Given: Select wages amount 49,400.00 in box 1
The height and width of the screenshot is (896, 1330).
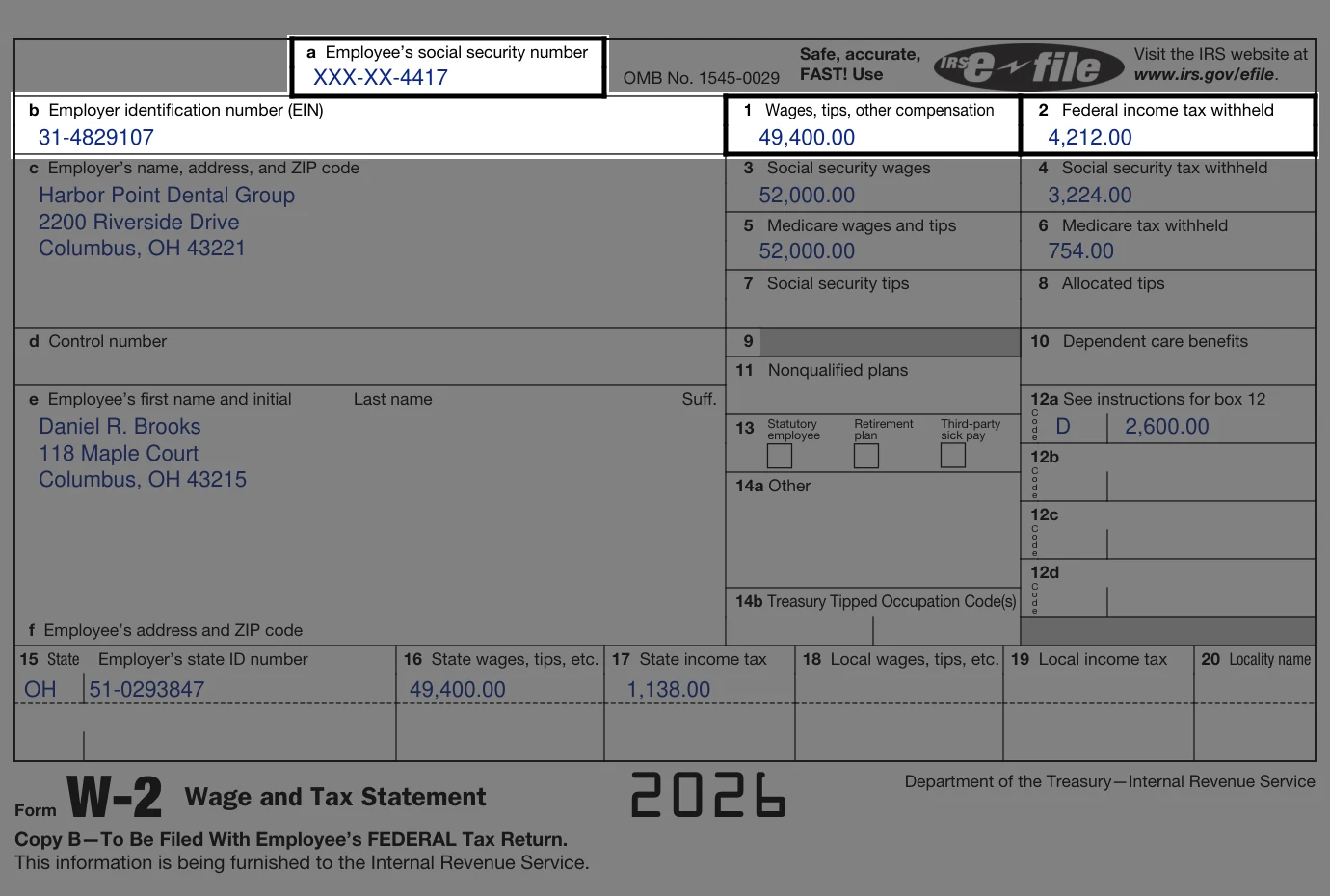Looking at the screenshot, I should point(807,138).
